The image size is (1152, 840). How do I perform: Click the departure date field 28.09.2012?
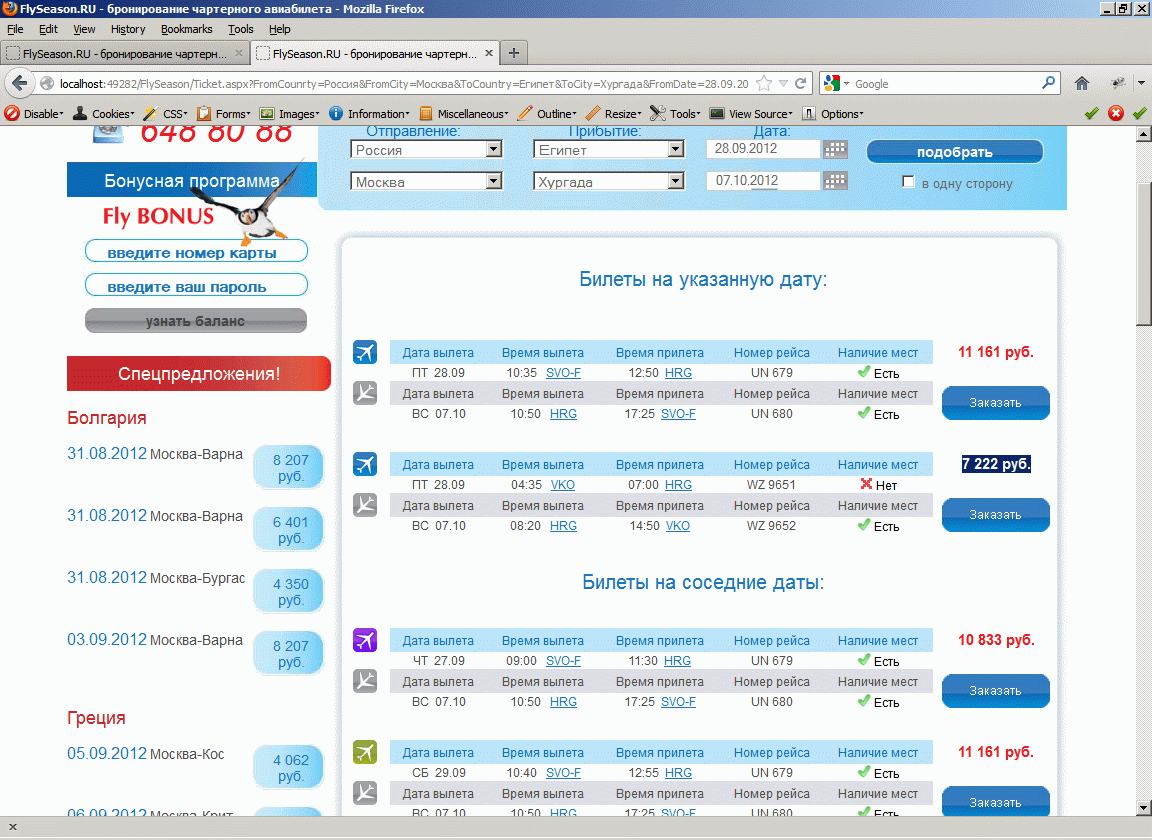point(763,149)
